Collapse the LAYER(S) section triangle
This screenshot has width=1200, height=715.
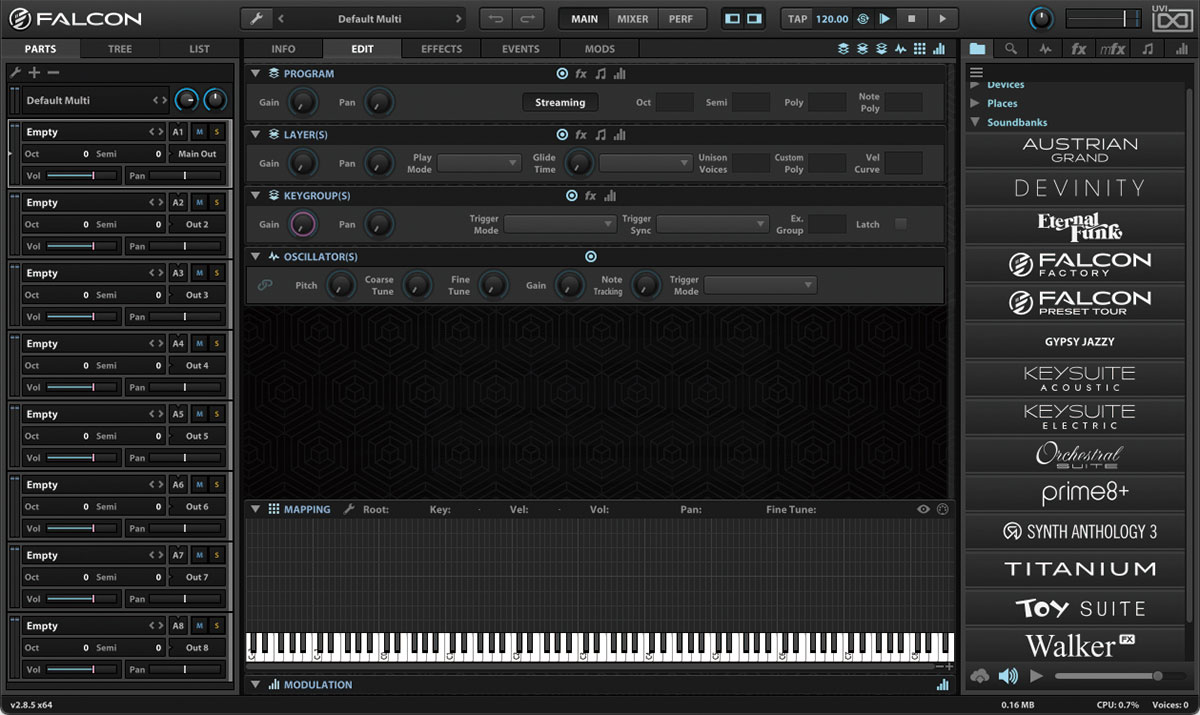[x=256, y=135]
